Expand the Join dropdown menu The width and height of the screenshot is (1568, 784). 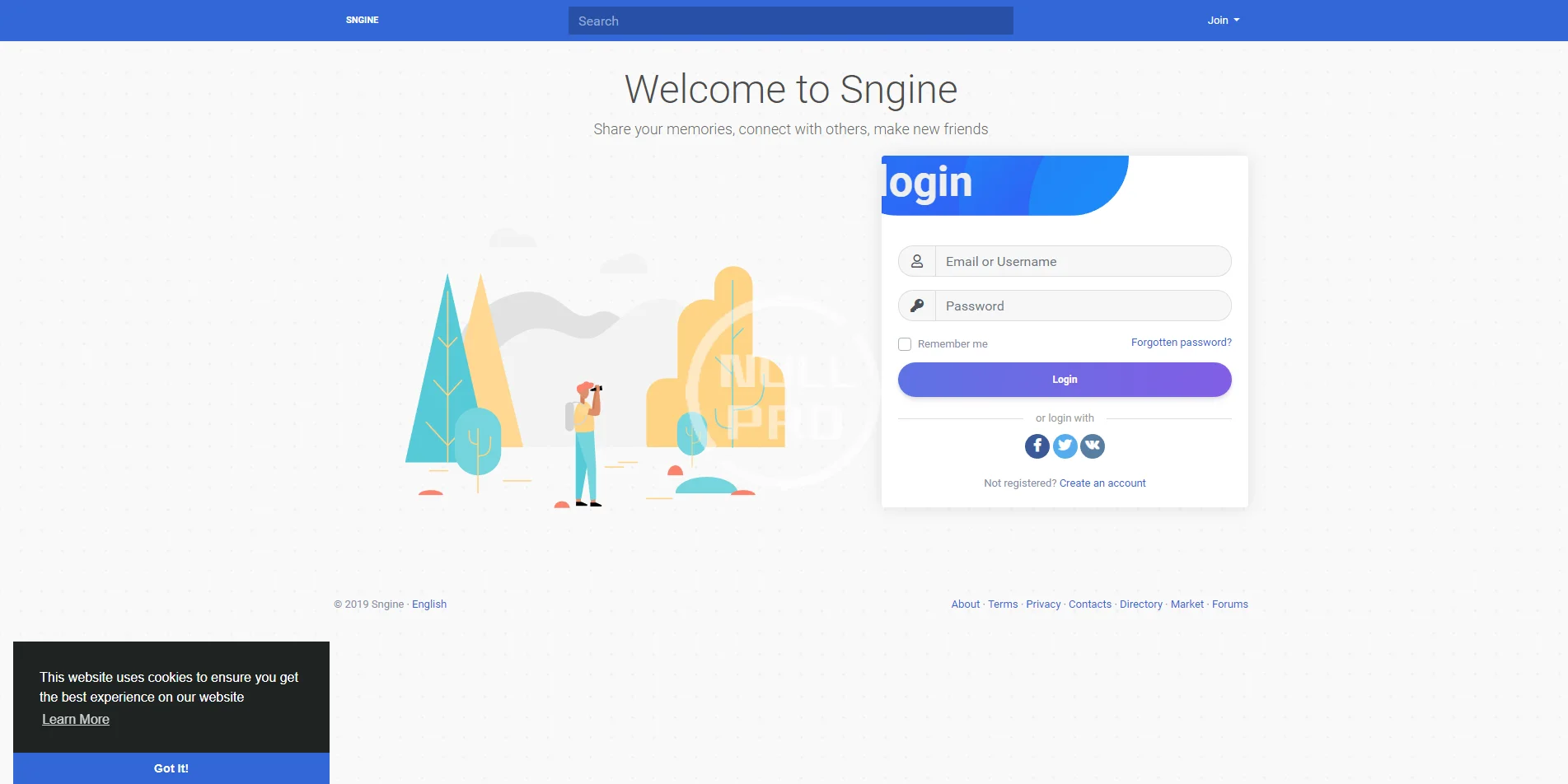pos(1224,21)
